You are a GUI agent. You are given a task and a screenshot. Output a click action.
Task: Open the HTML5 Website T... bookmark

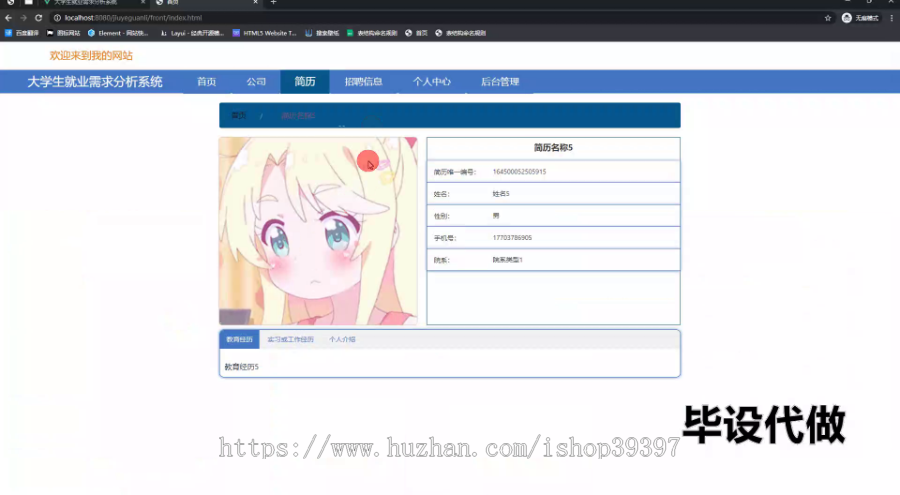[x=264, y=33]
